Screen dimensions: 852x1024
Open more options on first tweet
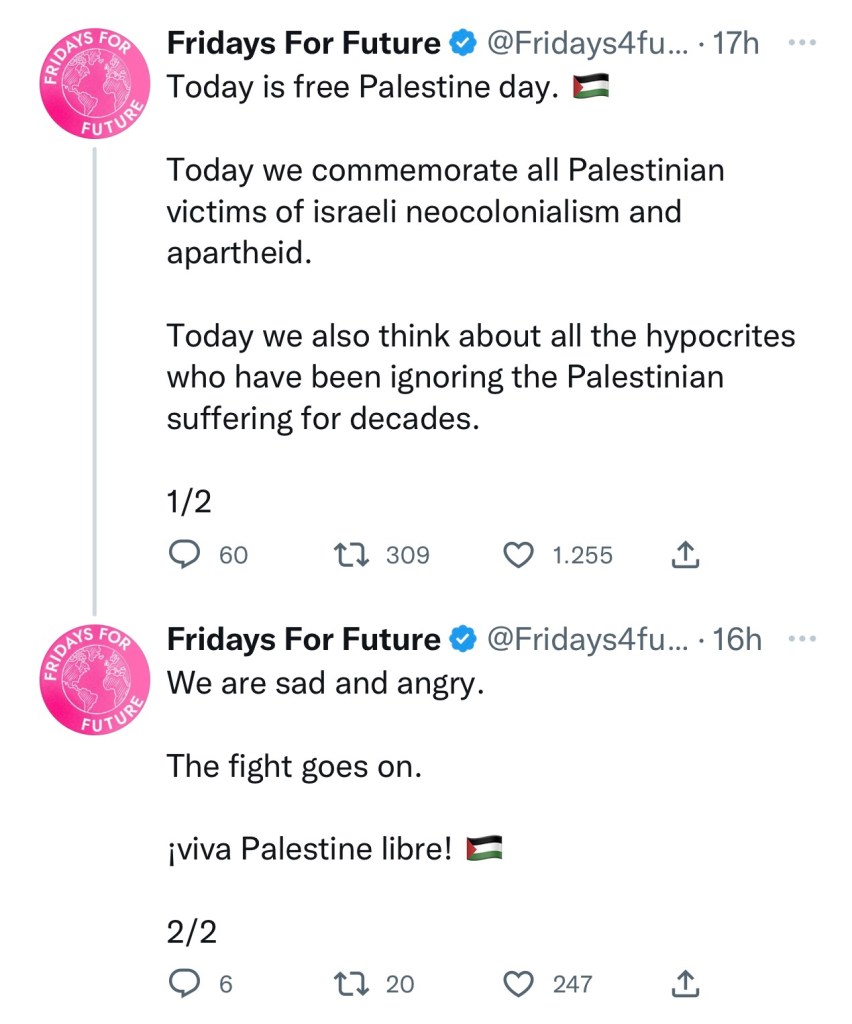click(803, 43)
